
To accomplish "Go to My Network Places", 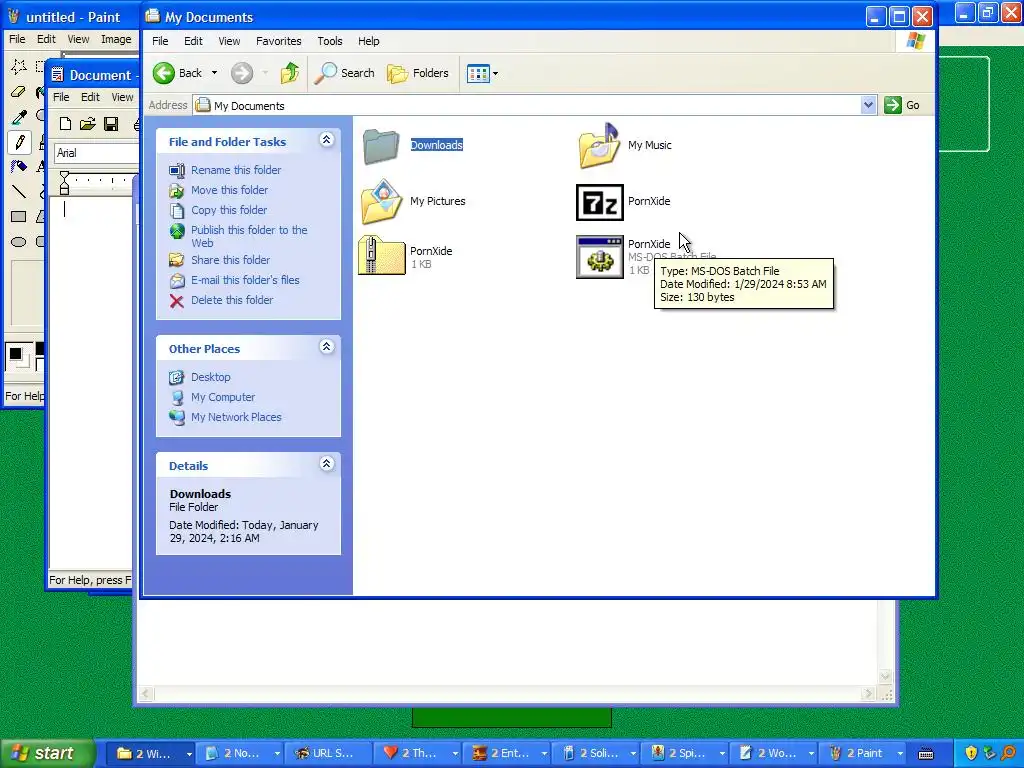I will coord(236,417).
